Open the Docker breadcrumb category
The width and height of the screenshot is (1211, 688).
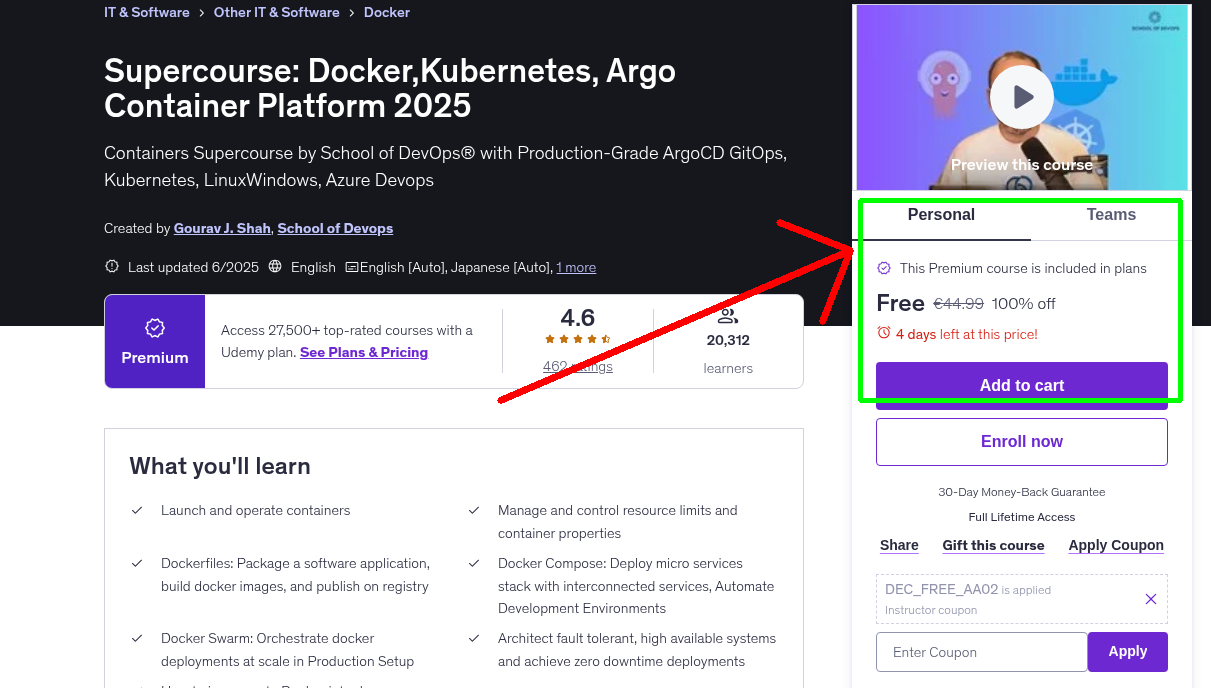pos(386,12)
